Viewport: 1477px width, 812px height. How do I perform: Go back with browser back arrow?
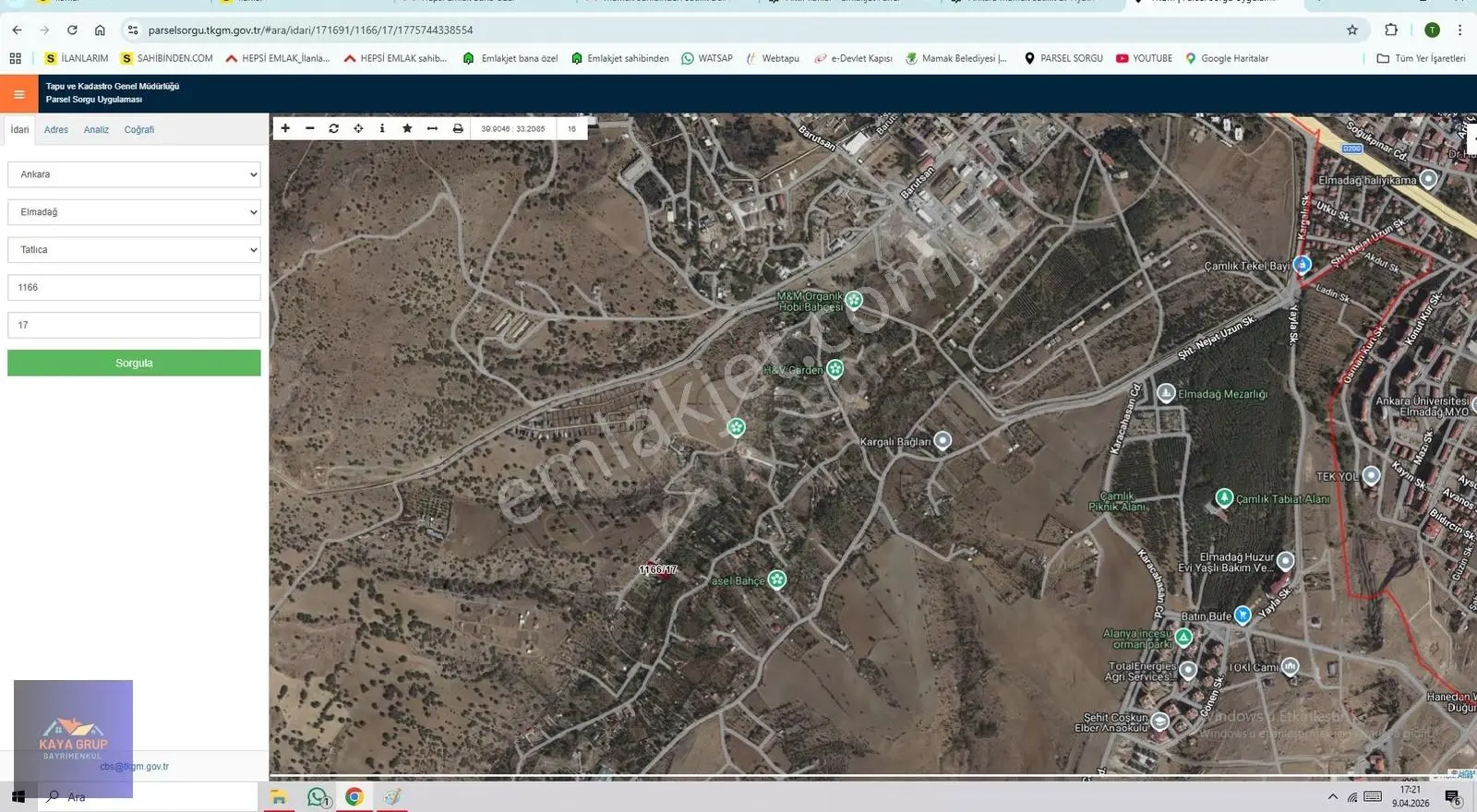17,30
